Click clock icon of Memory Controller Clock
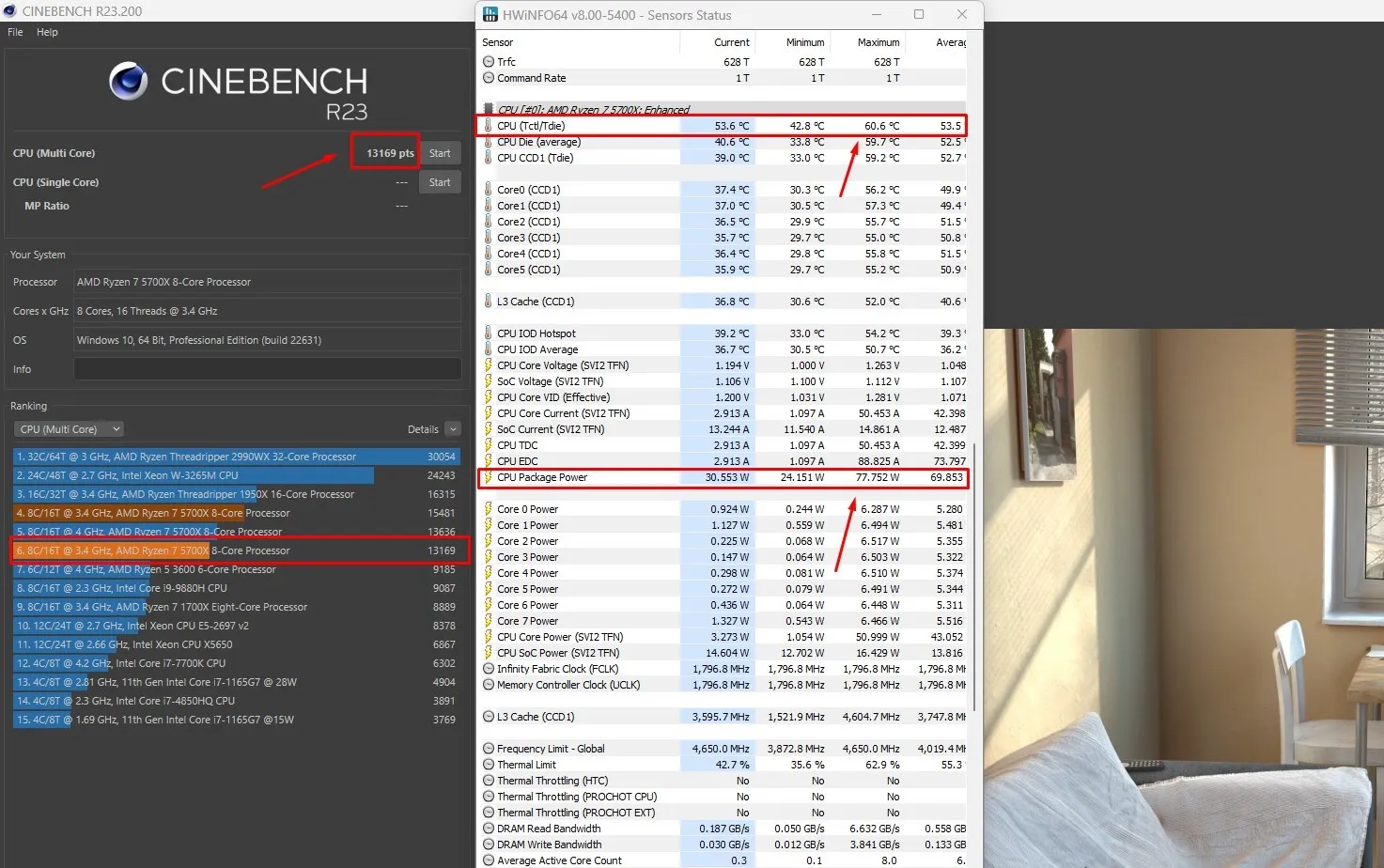1384x868 pixels. (489, 685)
